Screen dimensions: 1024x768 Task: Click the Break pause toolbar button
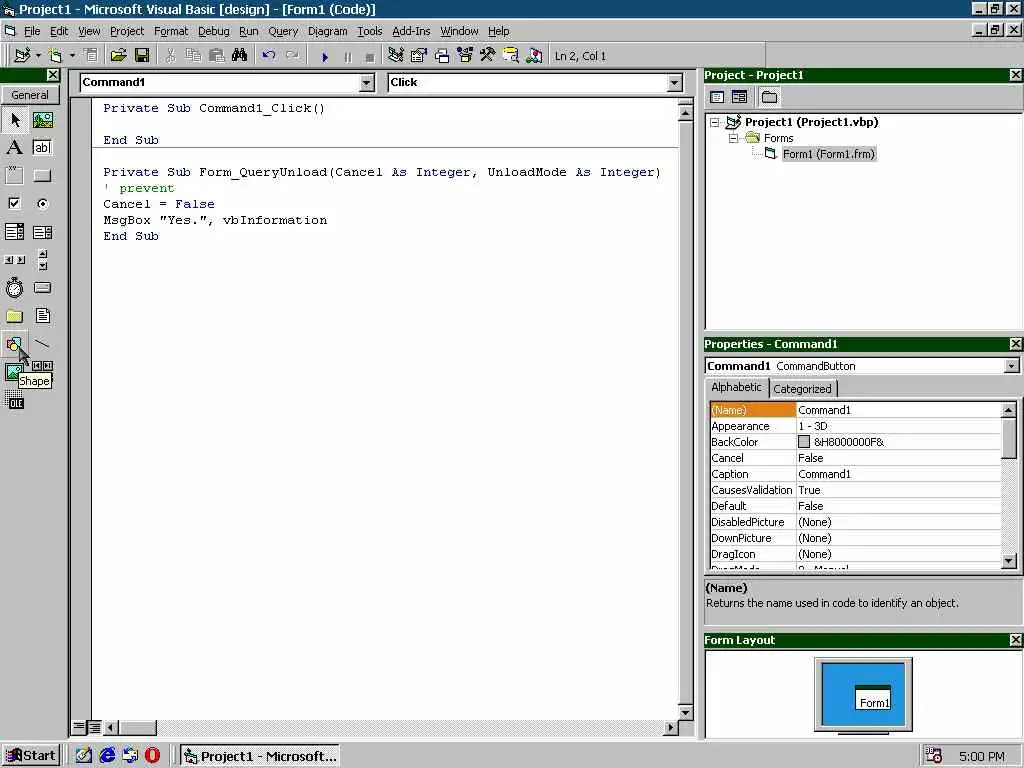tap(347, 57)
